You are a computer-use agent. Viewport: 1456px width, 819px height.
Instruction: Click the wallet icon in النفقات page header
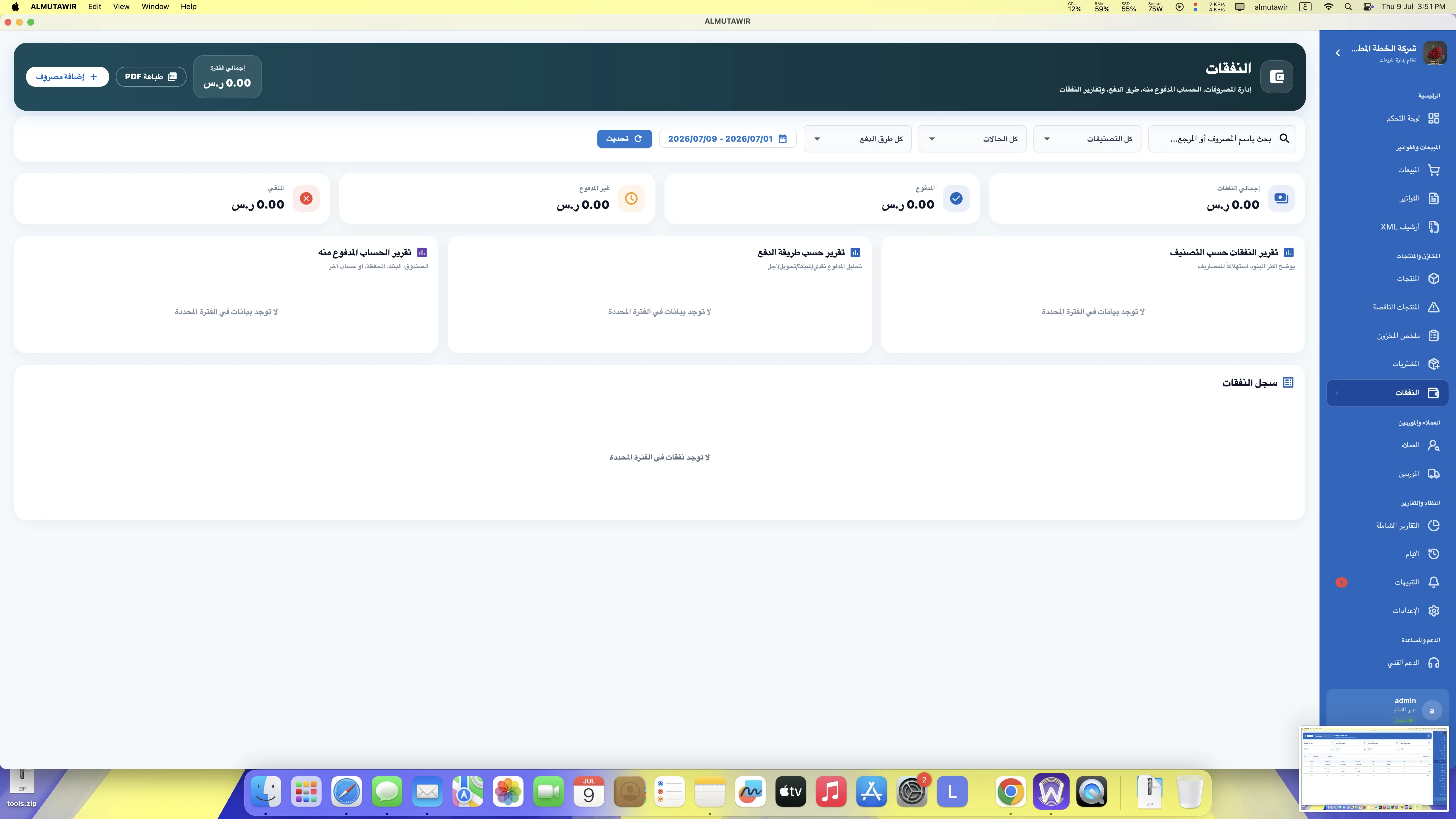(1277, 77)
